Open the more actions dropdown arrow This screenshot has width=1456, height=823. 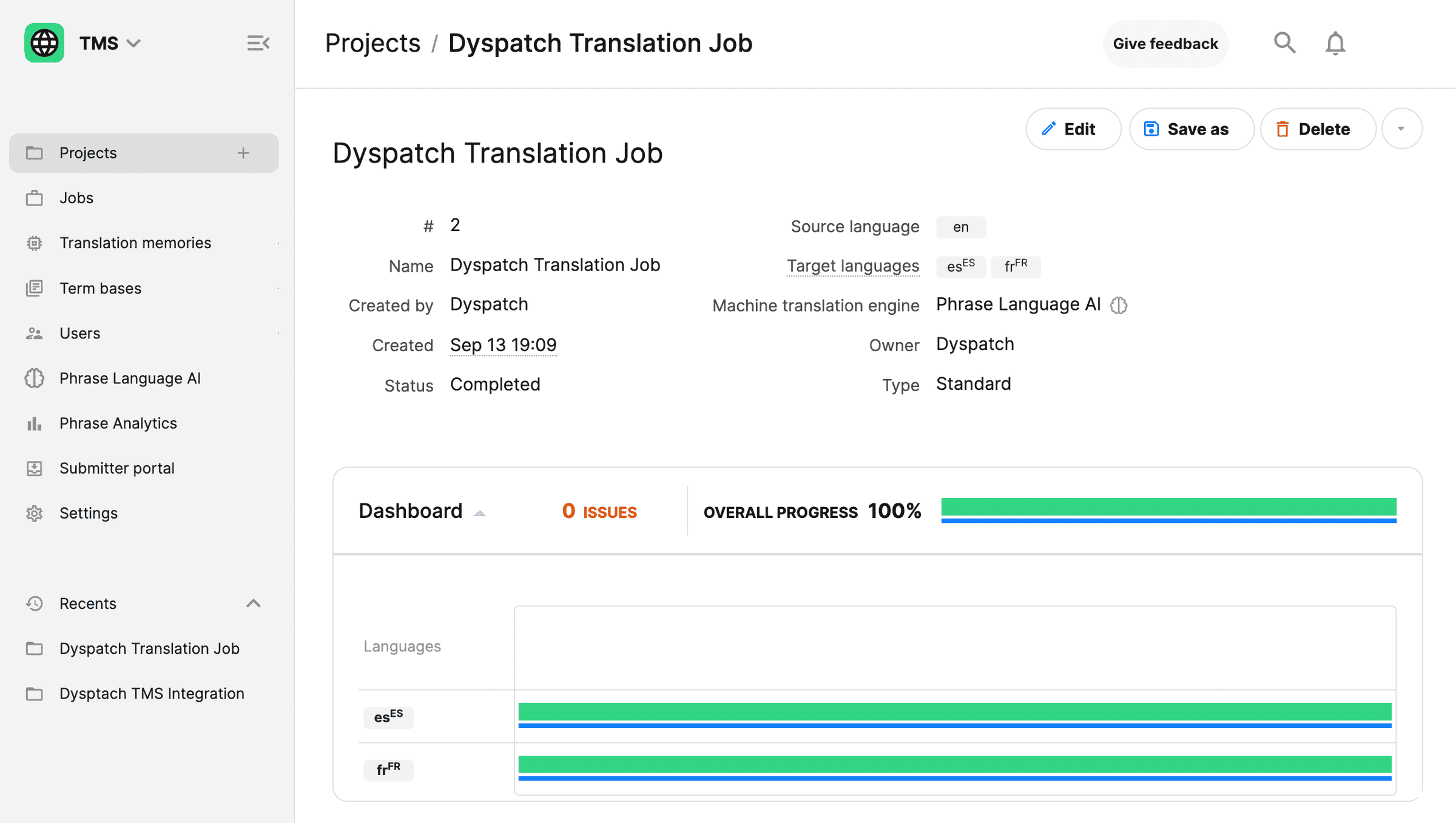1401,129
